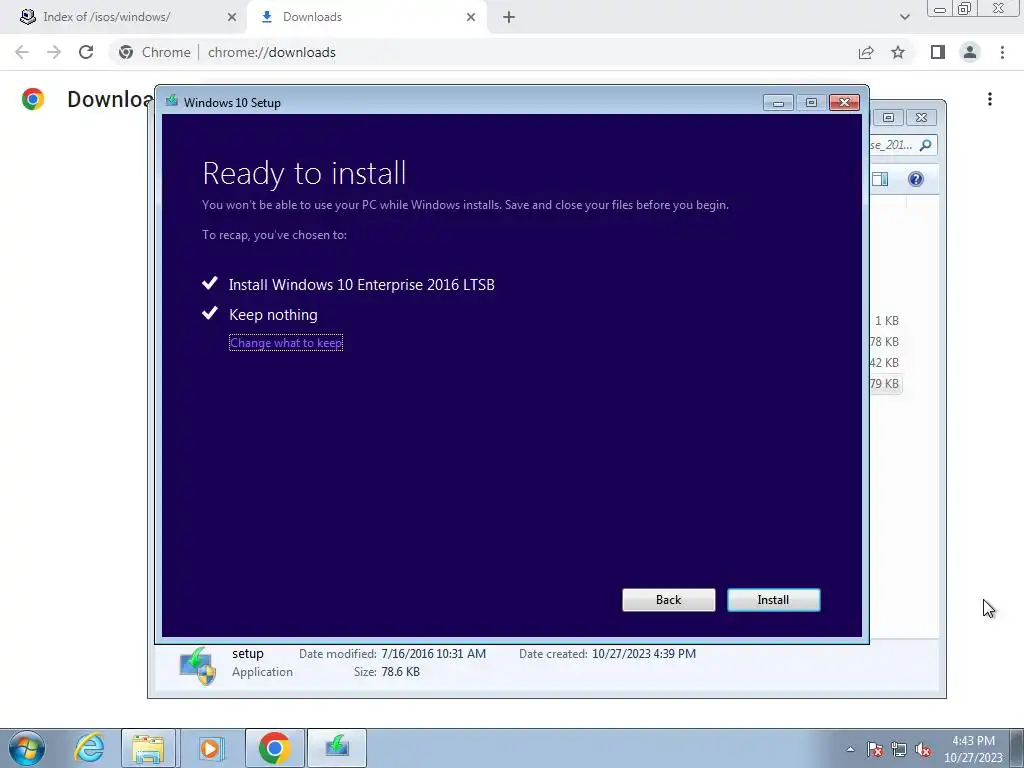Click the Chrome logo on Downloads page
Screen dimensions: 1024x768
coord(33,99)
